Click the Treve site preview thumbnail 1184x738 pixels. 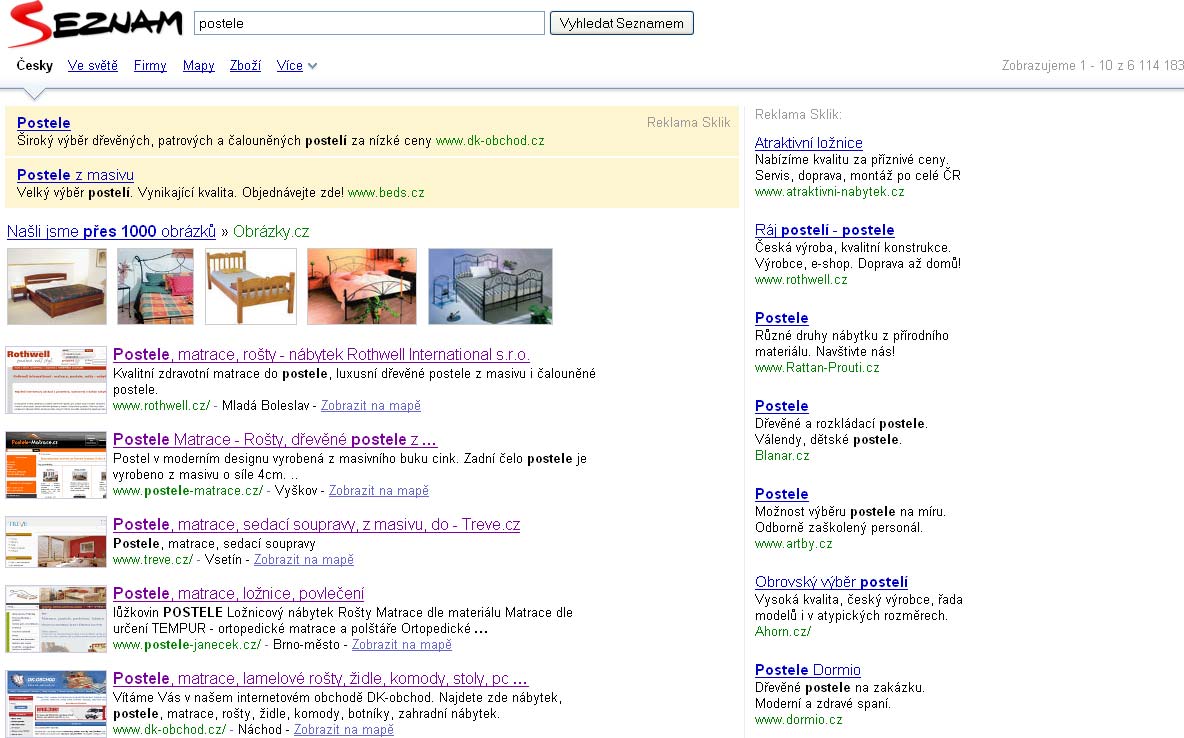pos(57,542)
